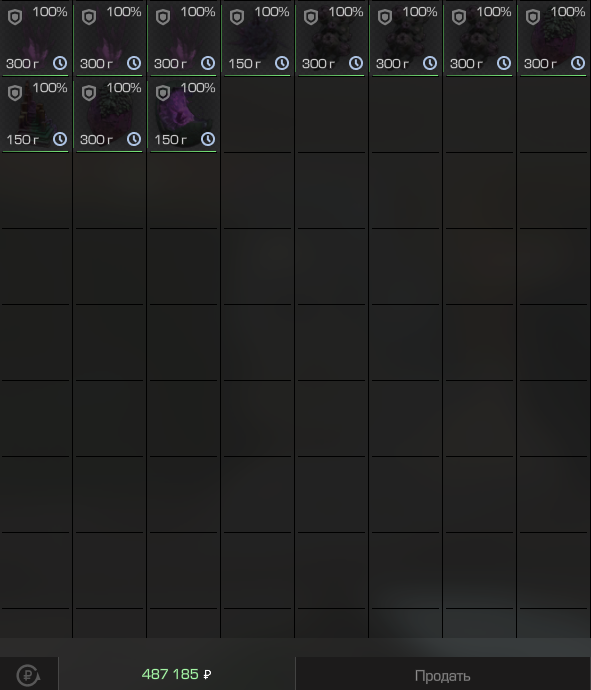Click clock icon on first row's last item
This screenshot has height=690, width=591.
point(578,63)
